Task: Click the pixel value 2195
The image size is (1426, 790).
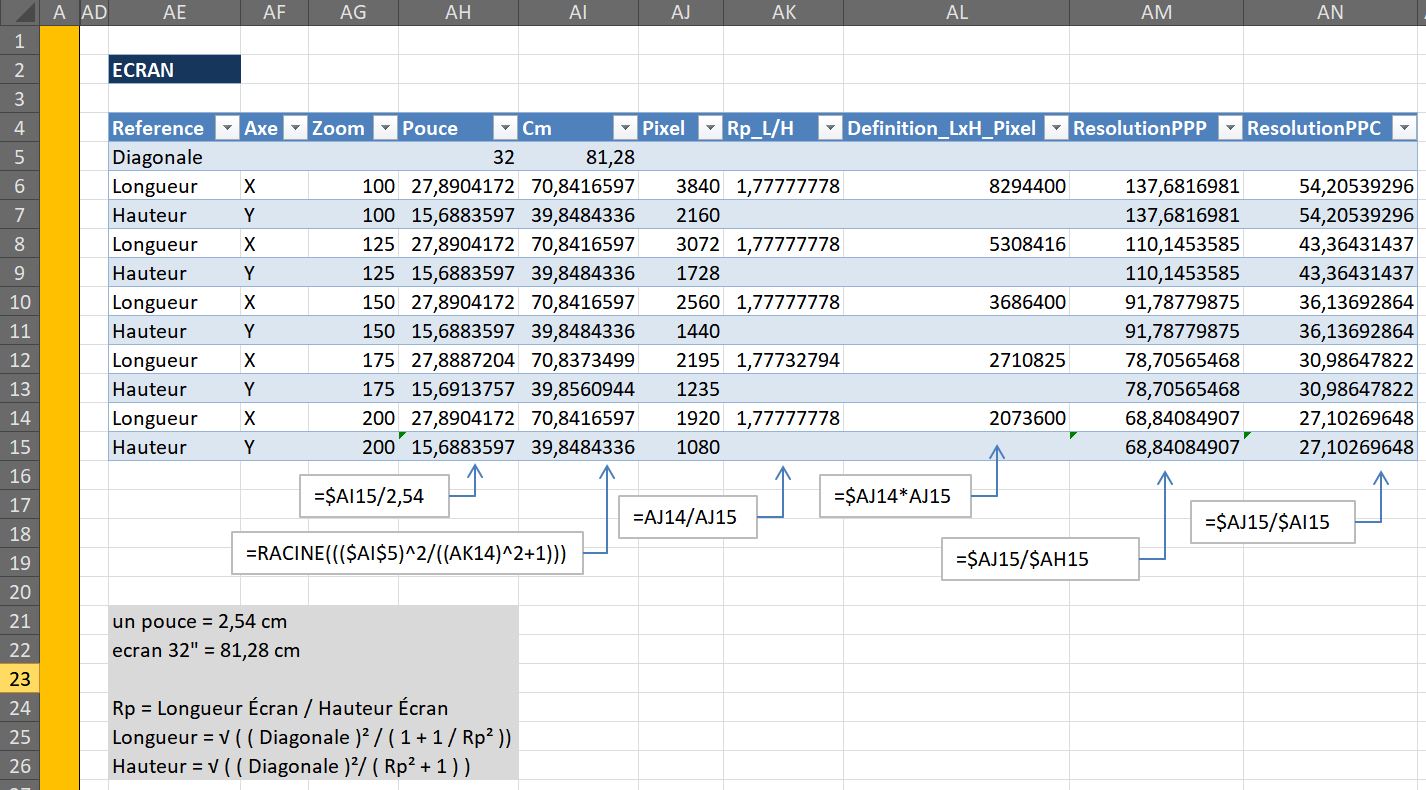Action: (681, 360)
